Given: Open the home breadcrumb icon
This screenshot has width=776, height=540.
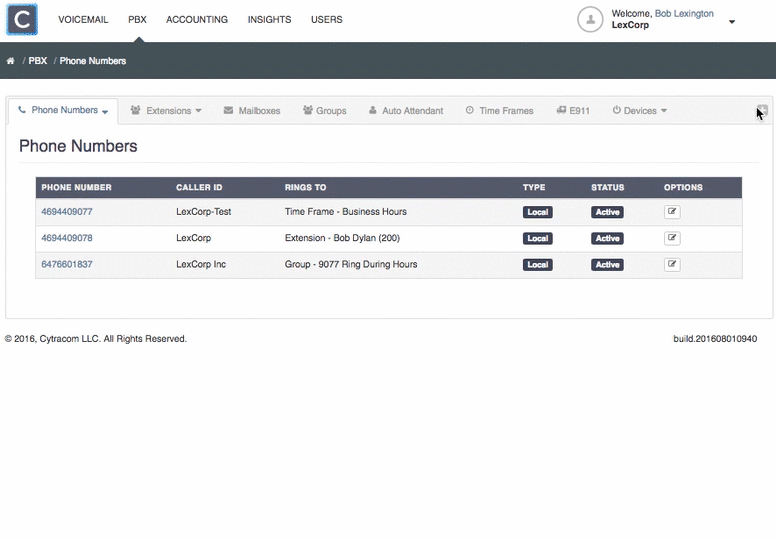Looking at the screenshot, I should tap(10, 61).
